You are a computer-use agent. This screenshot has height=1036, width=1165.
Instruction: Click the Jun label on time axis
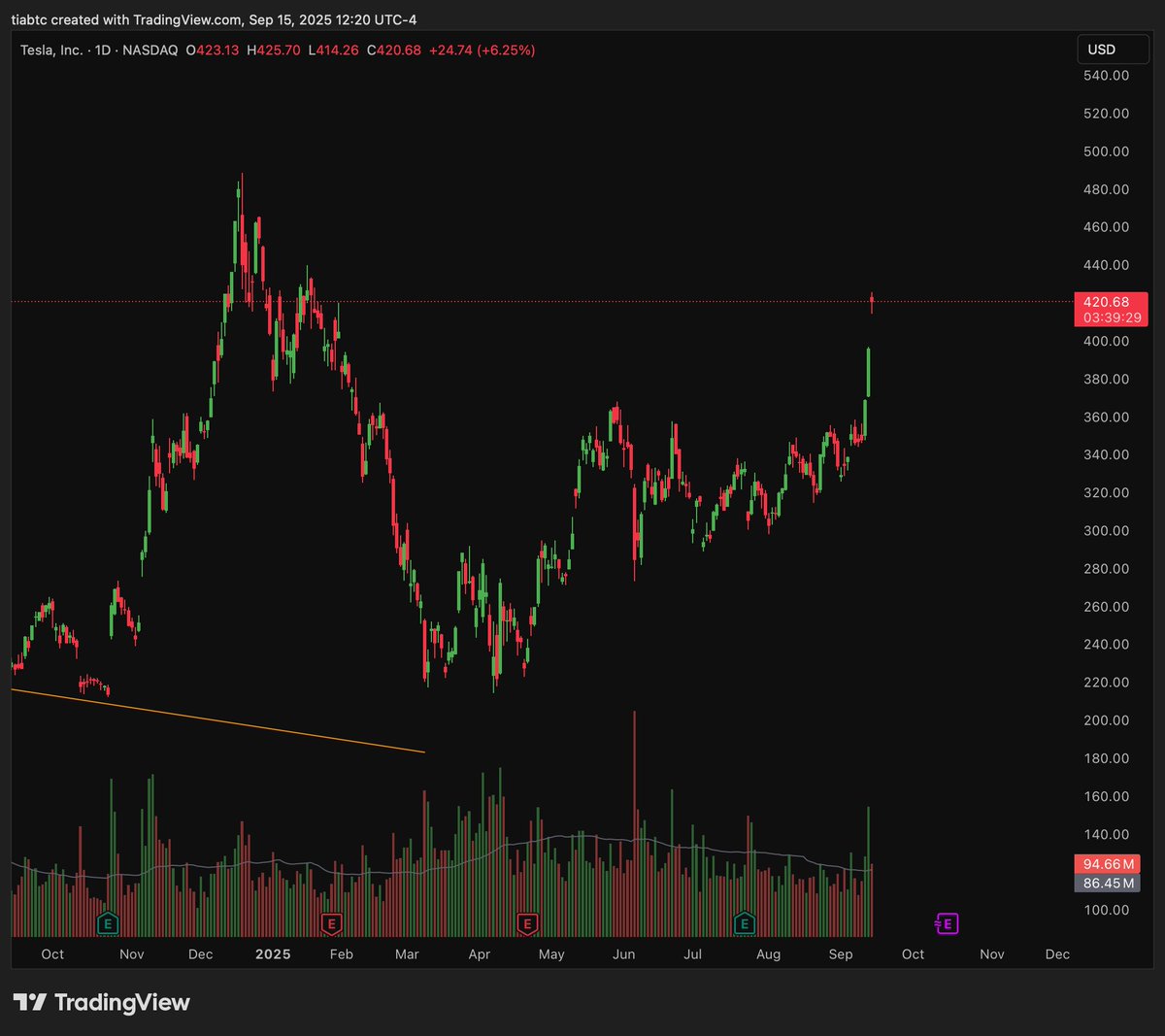pos(624,954)
